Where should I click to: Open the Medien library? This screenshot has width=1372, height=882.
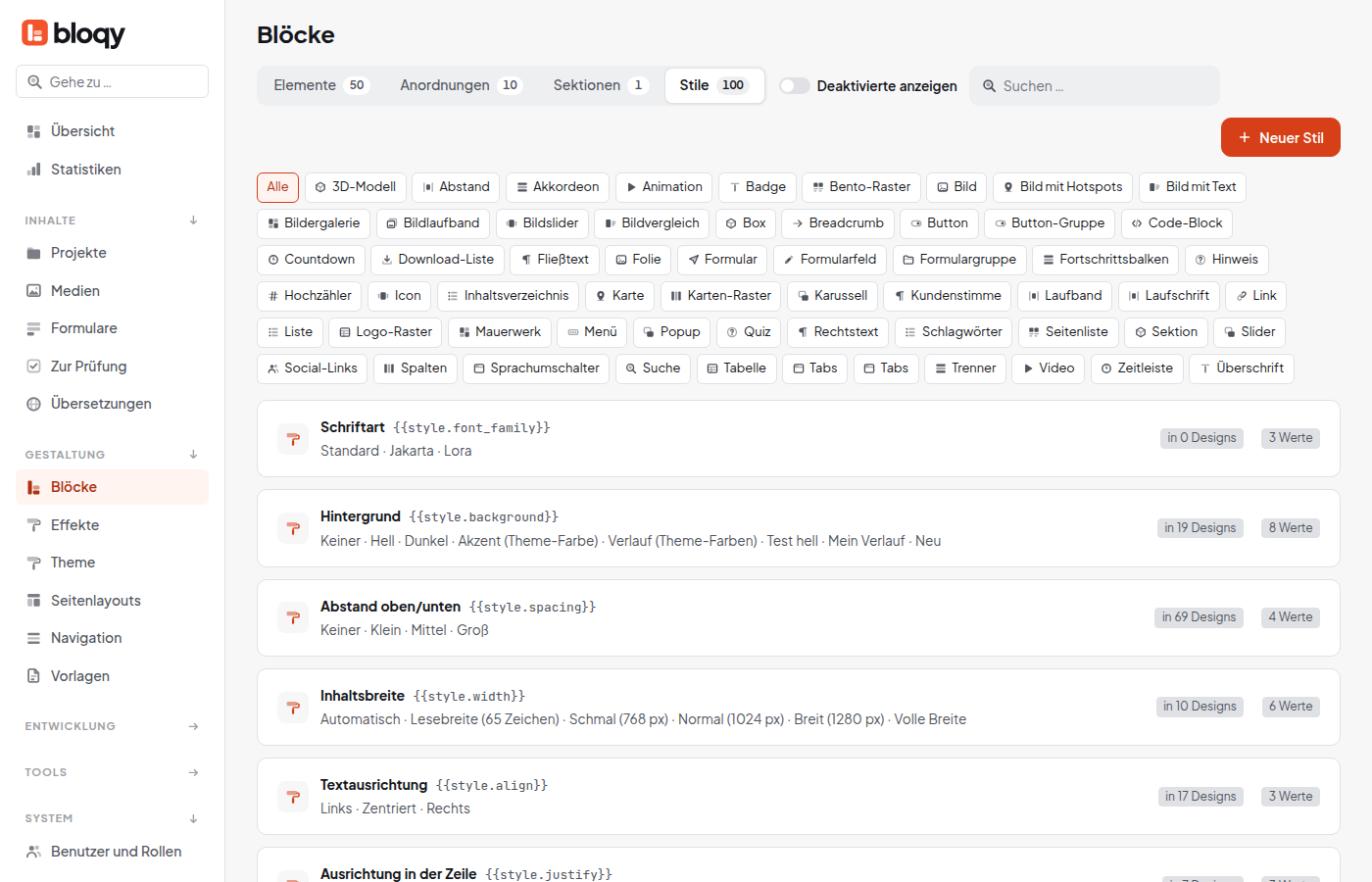112,291
